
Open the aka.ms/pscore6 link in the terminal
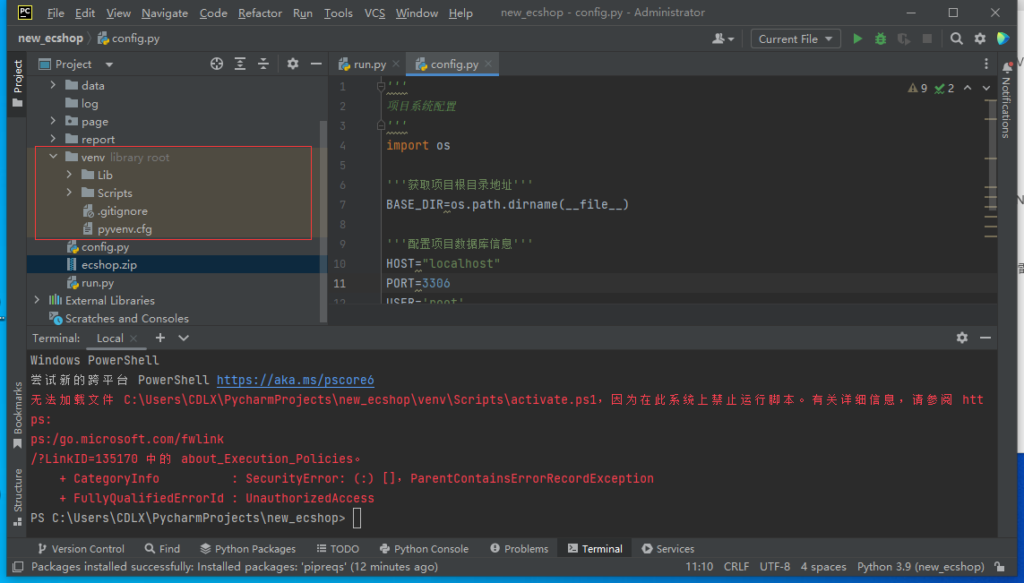click(295, 380)
